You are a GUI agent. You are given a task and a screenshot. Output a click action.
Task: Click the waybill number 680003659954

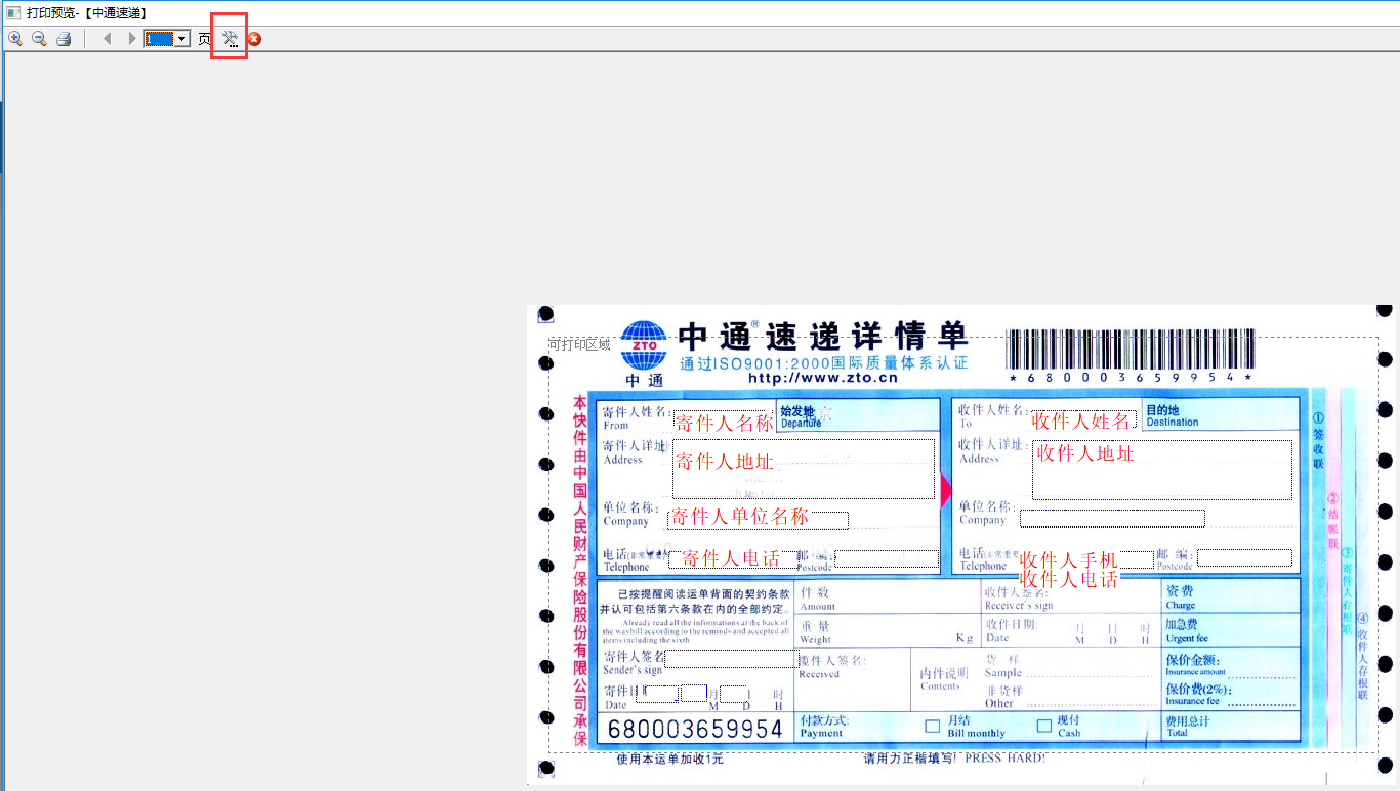click(695, 729)
